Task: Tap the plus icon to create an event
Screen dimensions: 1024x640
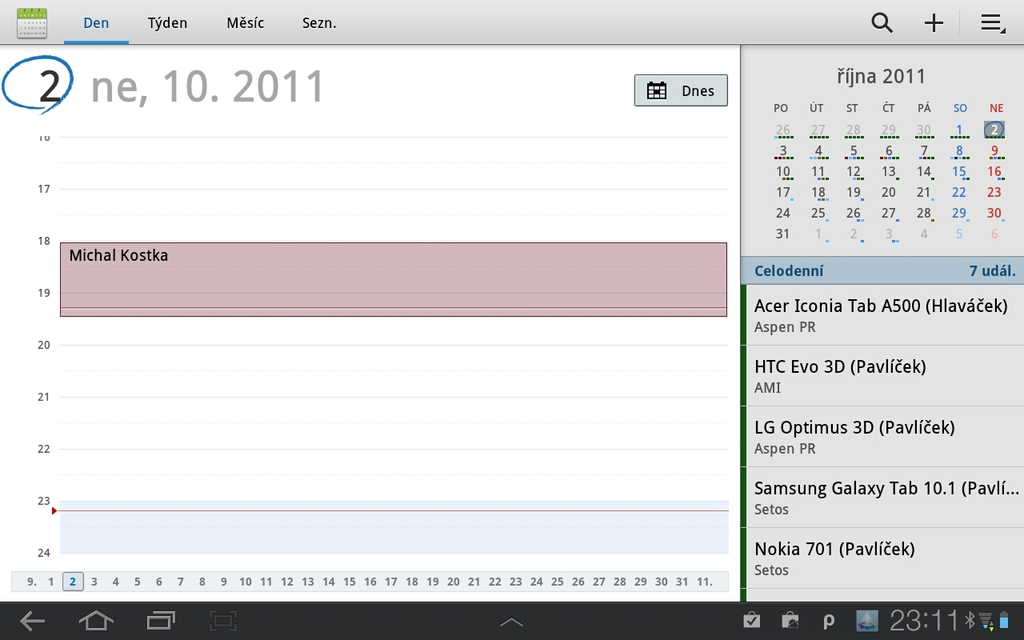Action: (x=933, y=22)
